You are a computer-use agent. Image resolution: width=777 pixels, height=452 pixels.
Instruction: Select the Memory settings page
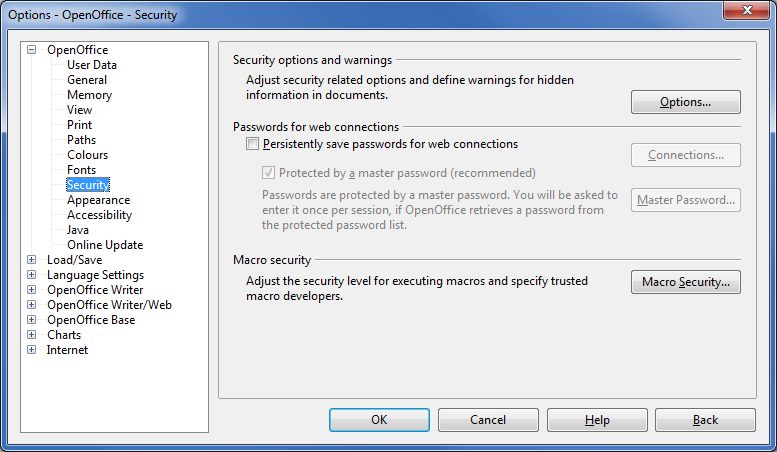click(89, 95)
